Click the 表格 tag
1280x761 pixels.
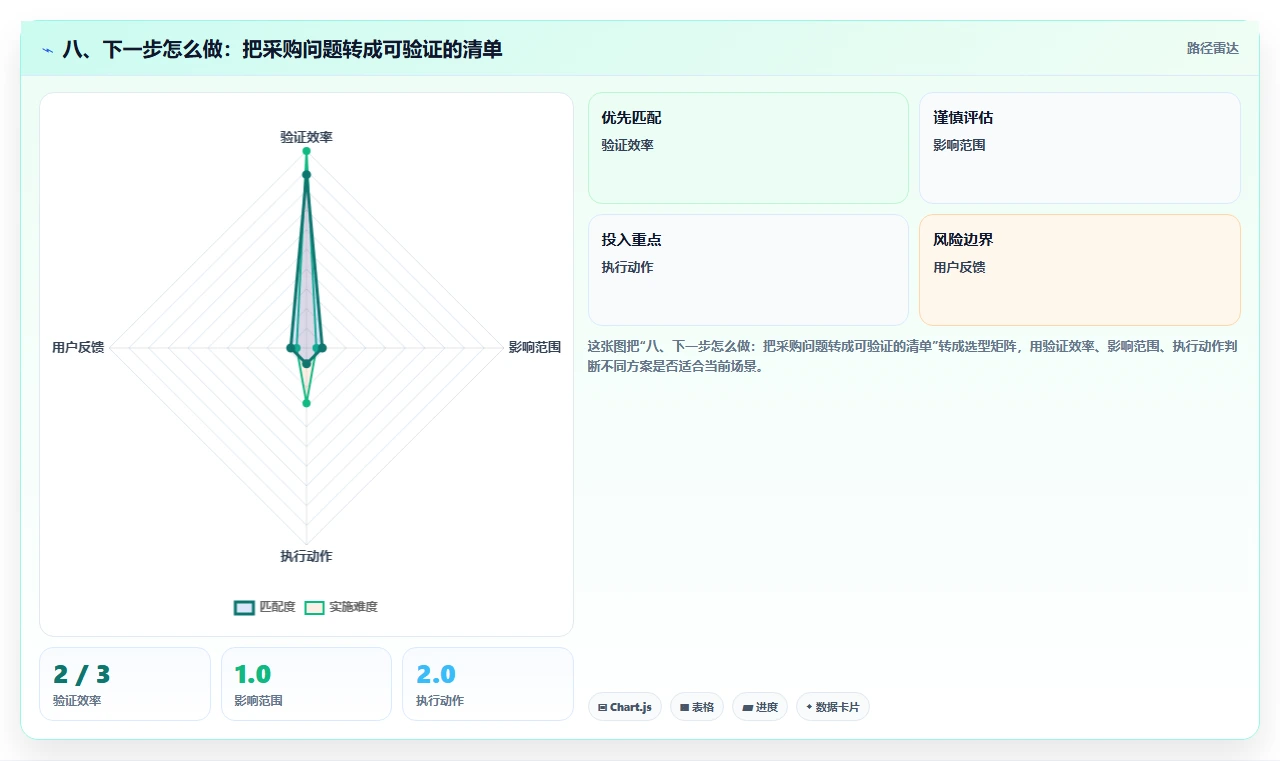click(697, 707)
